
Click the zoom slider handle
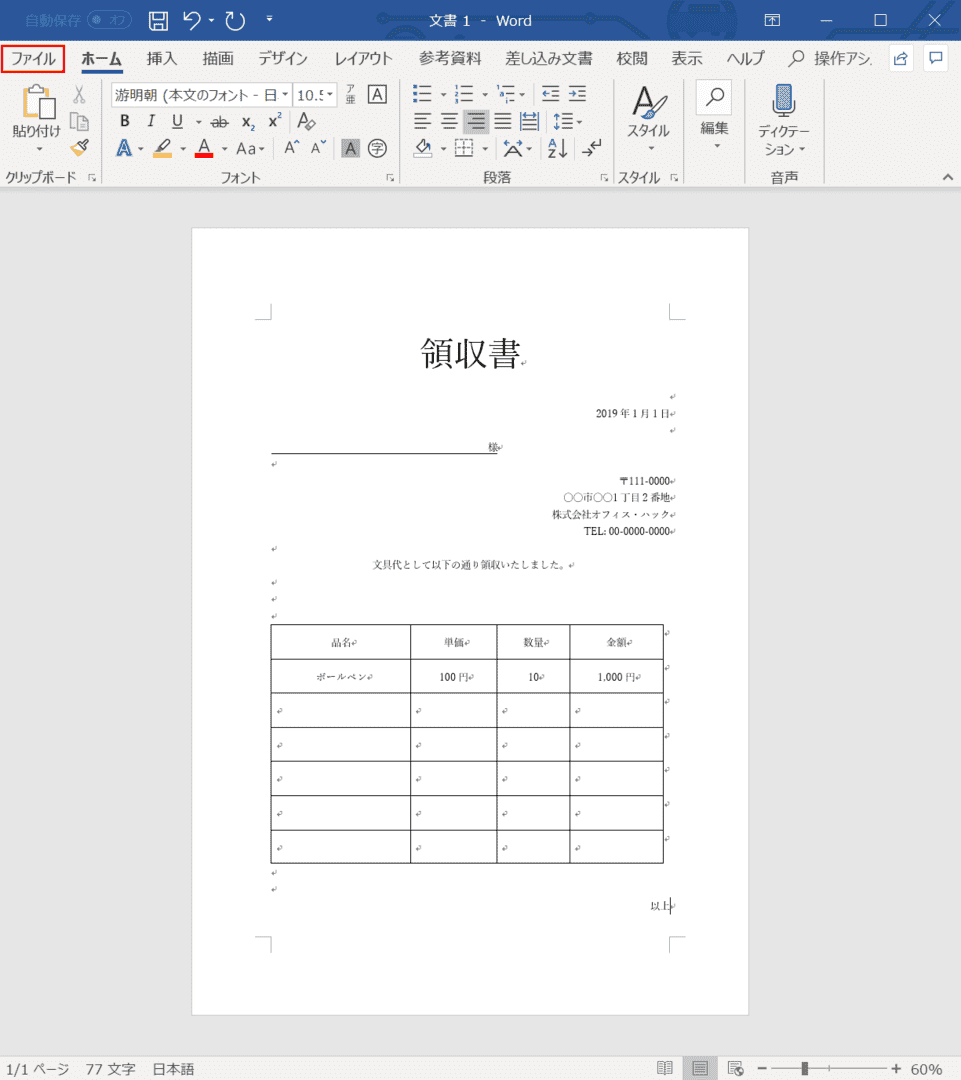805,1068
